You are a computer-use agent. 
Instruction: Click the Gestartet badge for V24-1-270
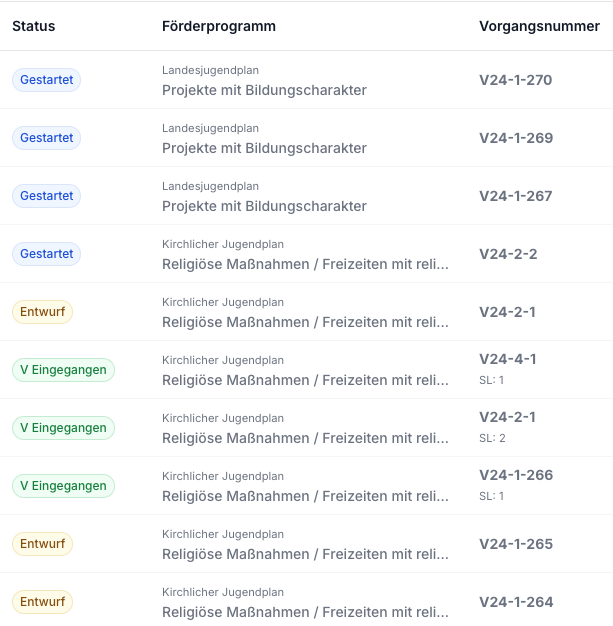[46, 80]
